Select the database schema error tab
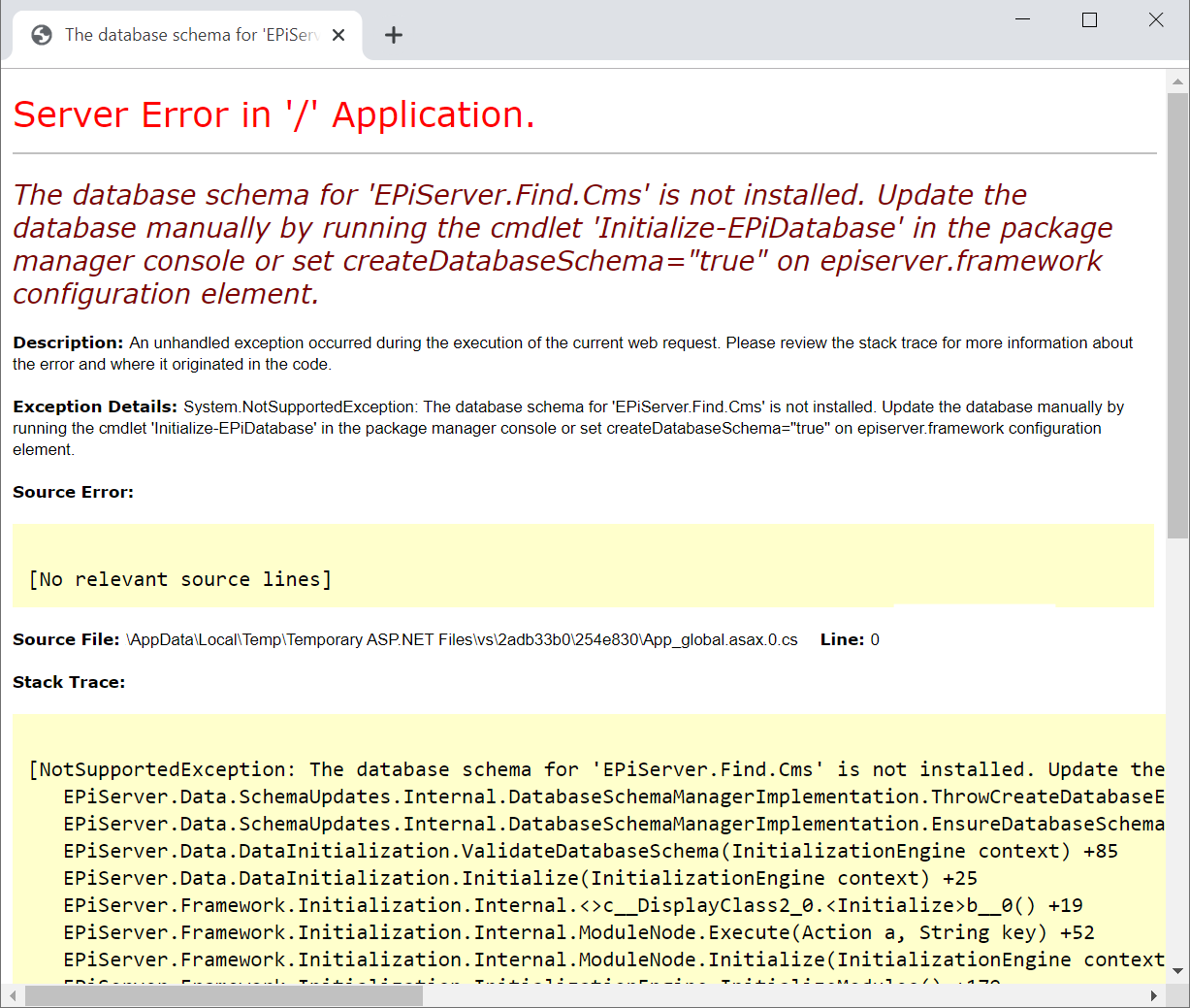Image resolution: width=1190 pixels, height=1008 pixels. [187, 35]
